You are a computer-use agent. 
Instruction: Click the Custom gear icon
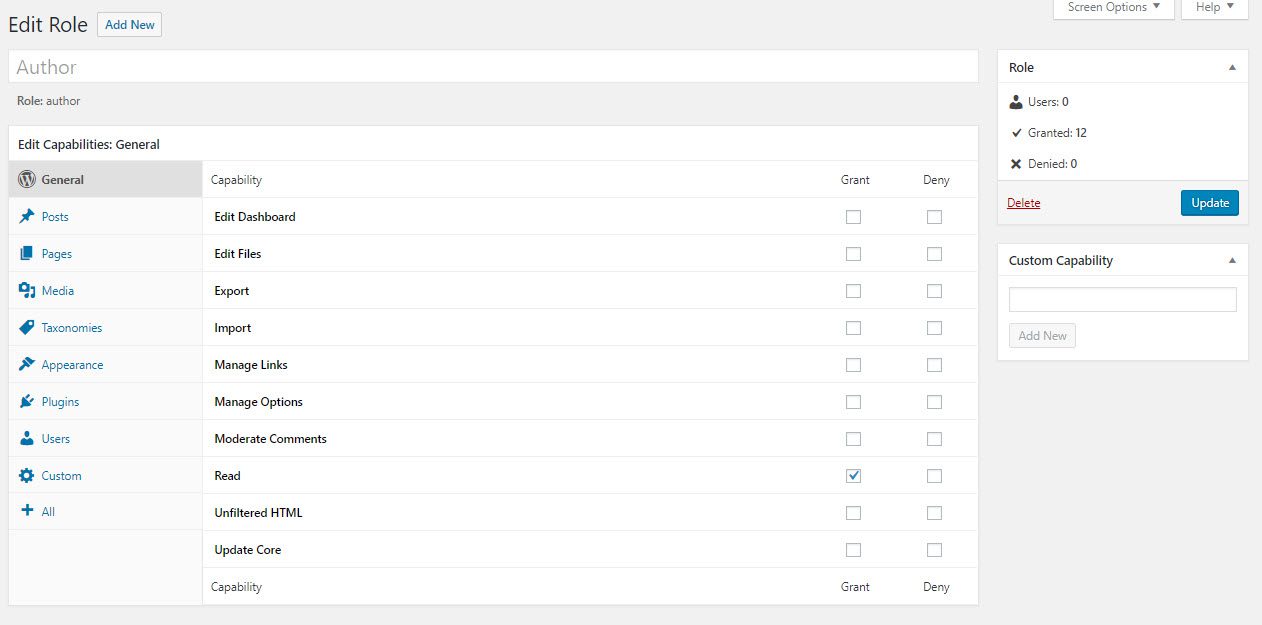[27, 475]
